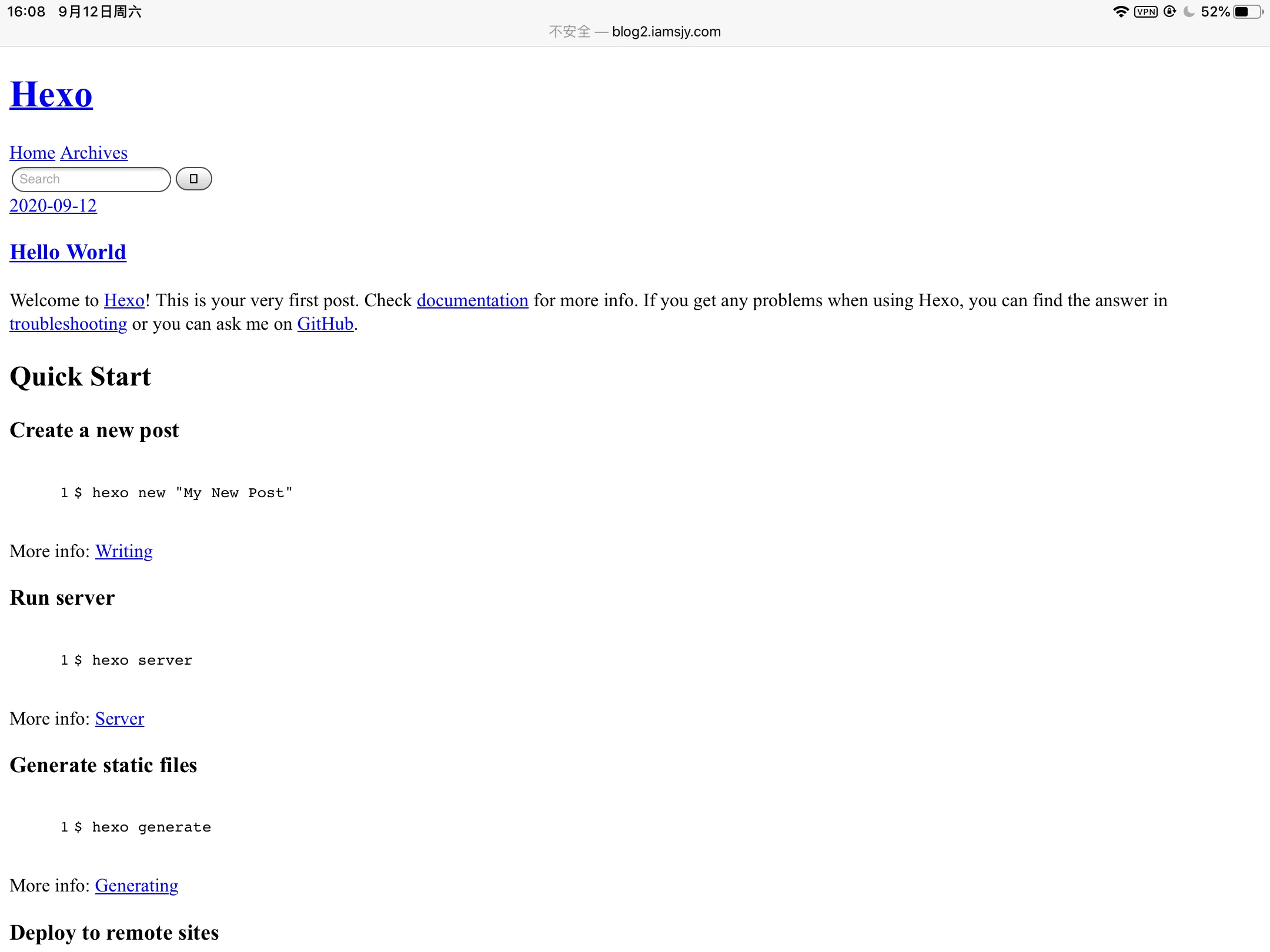Click the search submit button
The image size is (1270, 952).
pyautogui.click(x=193, y=179)
